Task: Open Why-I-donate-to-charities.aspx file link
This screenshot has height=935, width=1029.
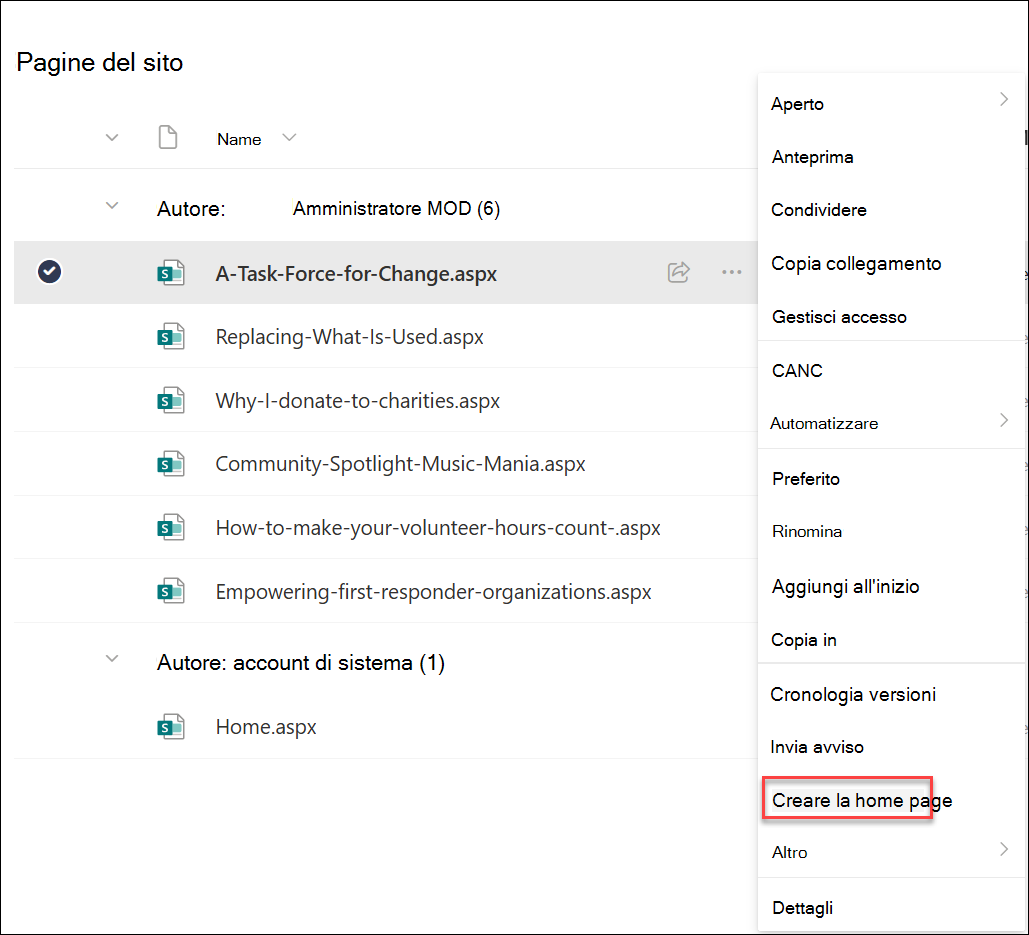Action: (x=358, y=400)
